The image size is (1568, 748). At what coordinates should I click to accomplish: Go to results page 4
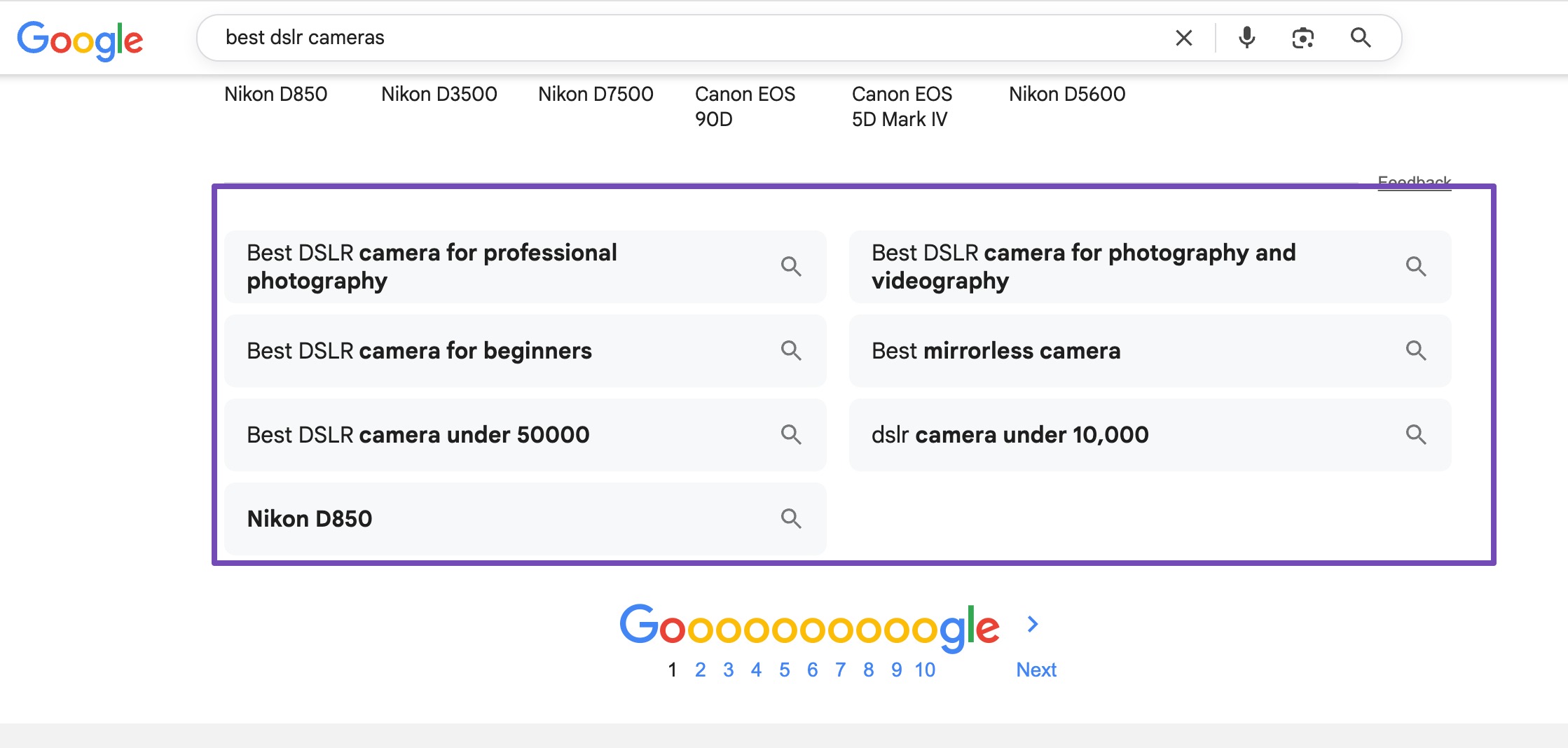(x=756, y=670)
